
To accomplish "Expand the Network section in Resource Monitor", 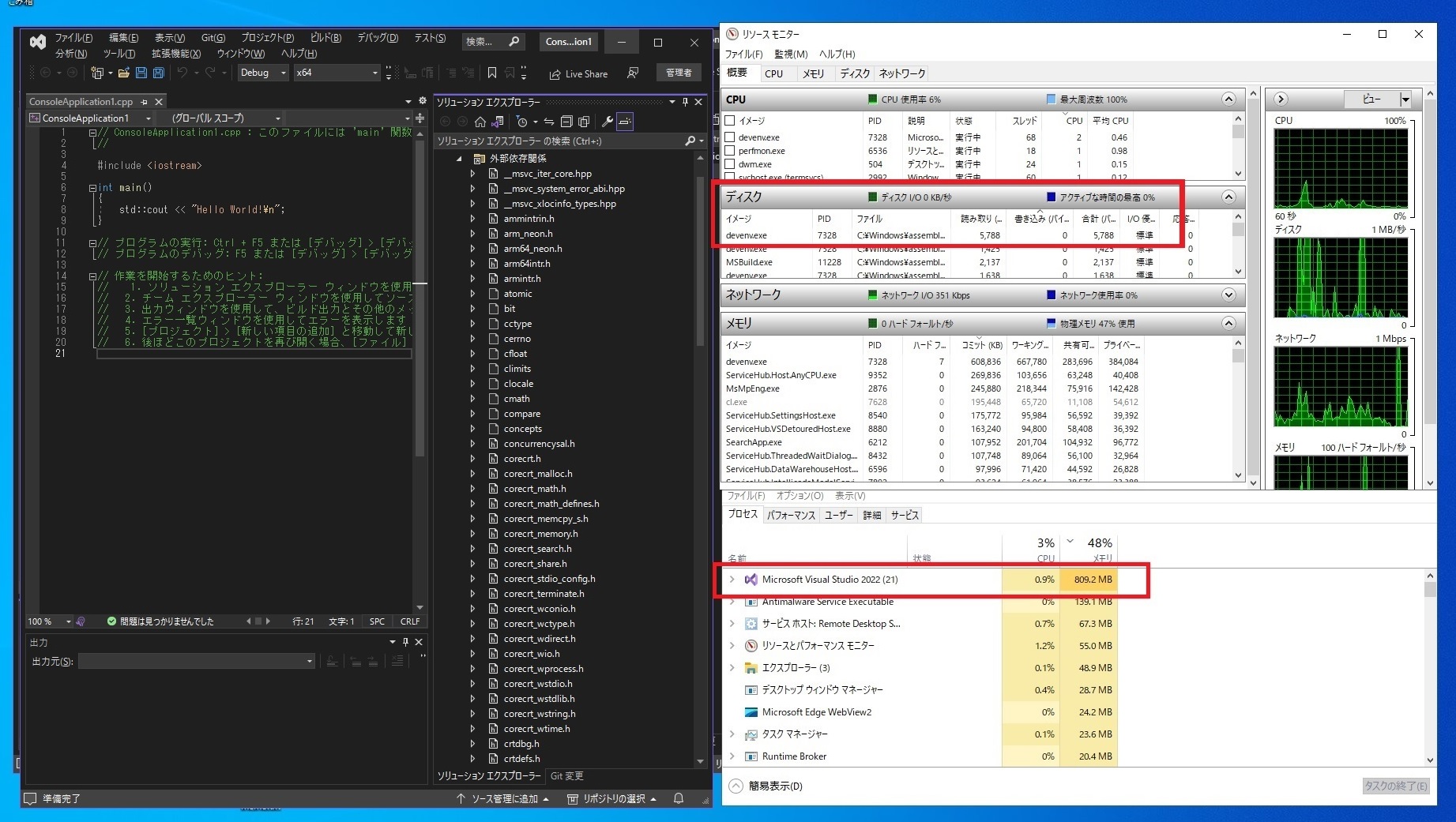I will coord(1228,295).
